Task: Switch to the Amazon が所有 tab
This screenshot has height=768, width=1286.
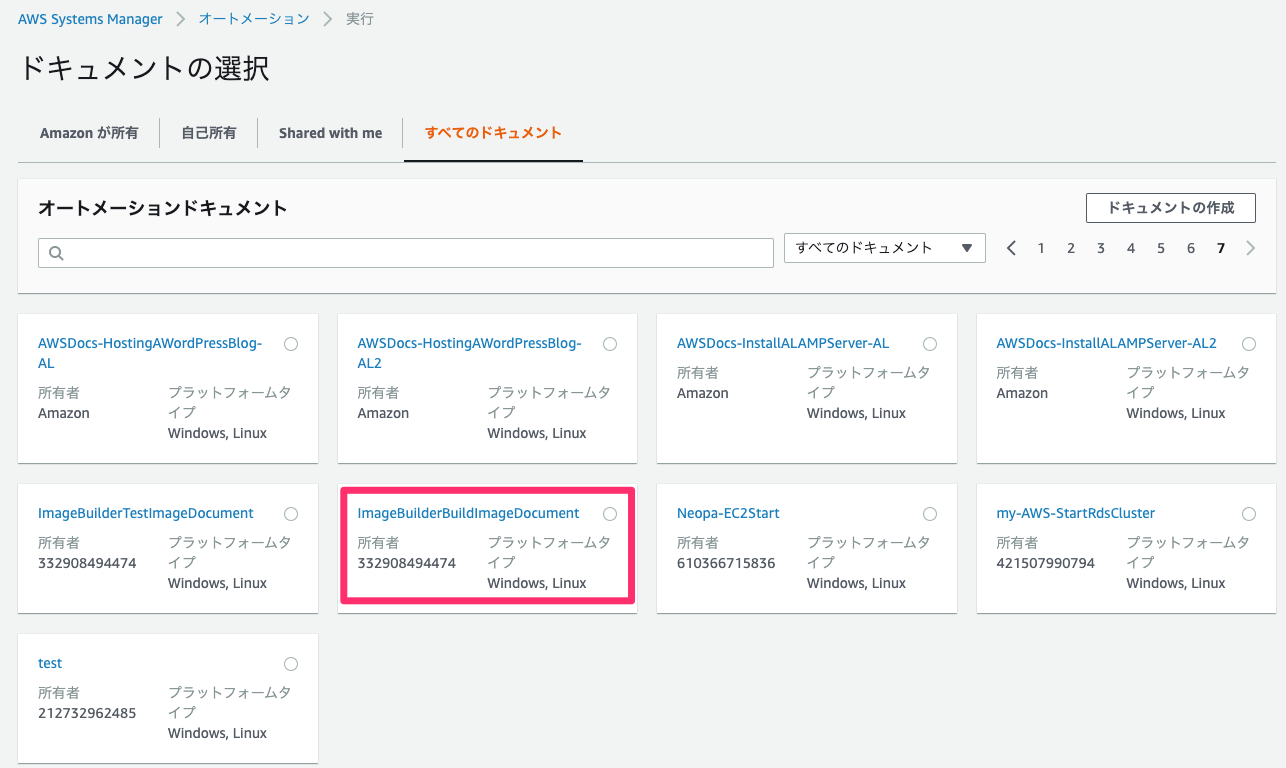Action: tap(89, 133)
